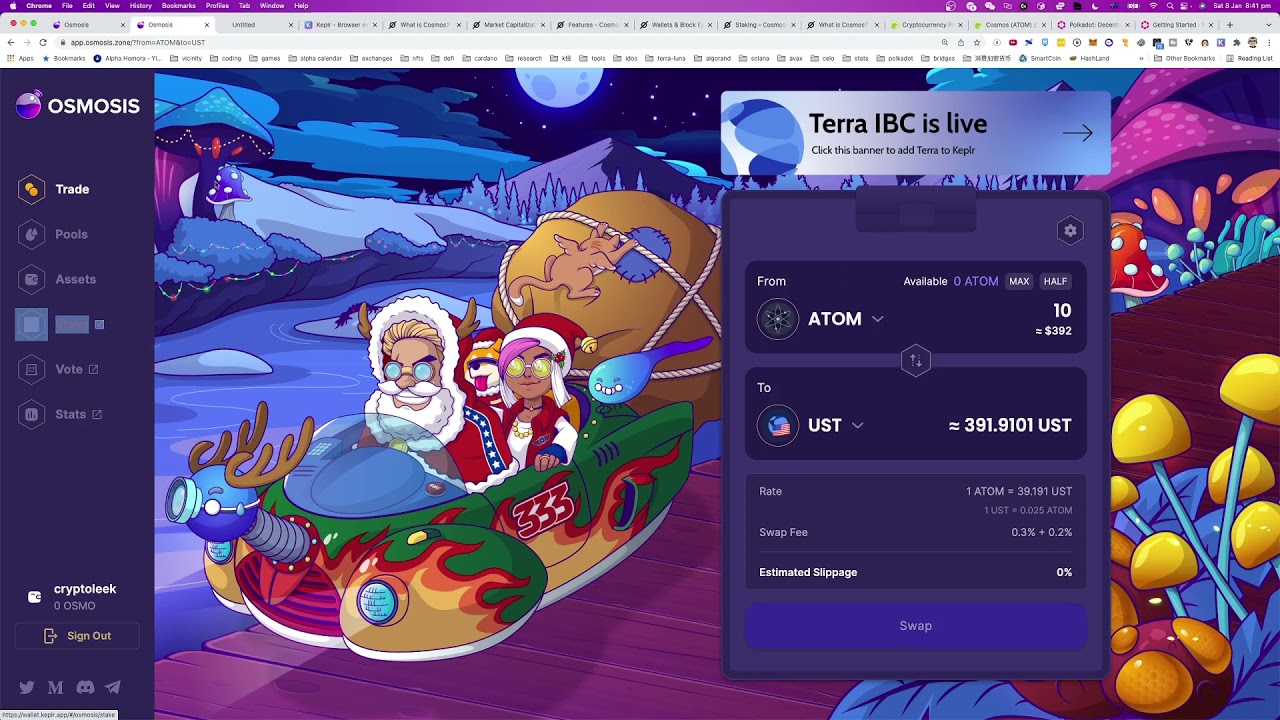Viewport: 1280px width, 720px height.
Task: Open Osmosis Twitter link icon
Action: click(x=27, y=687)
